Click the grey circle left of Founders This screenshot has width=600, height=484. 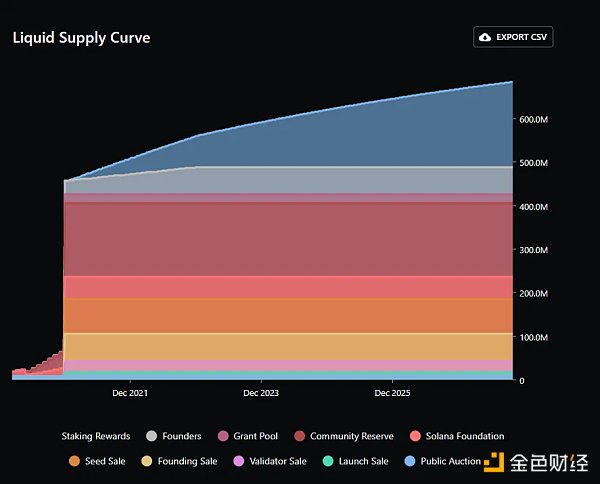[151, 436]
